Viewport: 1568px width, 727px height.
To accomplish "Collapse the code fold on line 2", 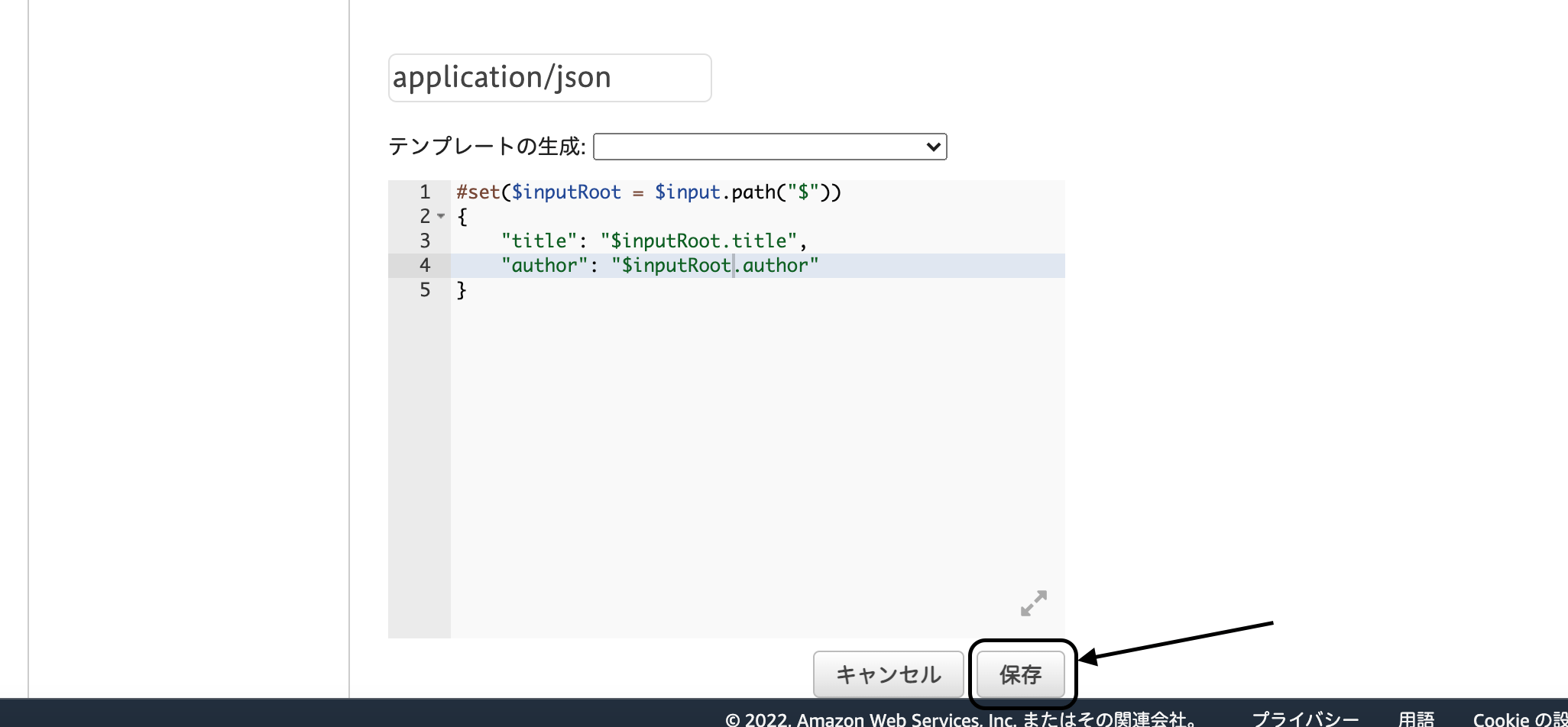I will pos(441,217).
